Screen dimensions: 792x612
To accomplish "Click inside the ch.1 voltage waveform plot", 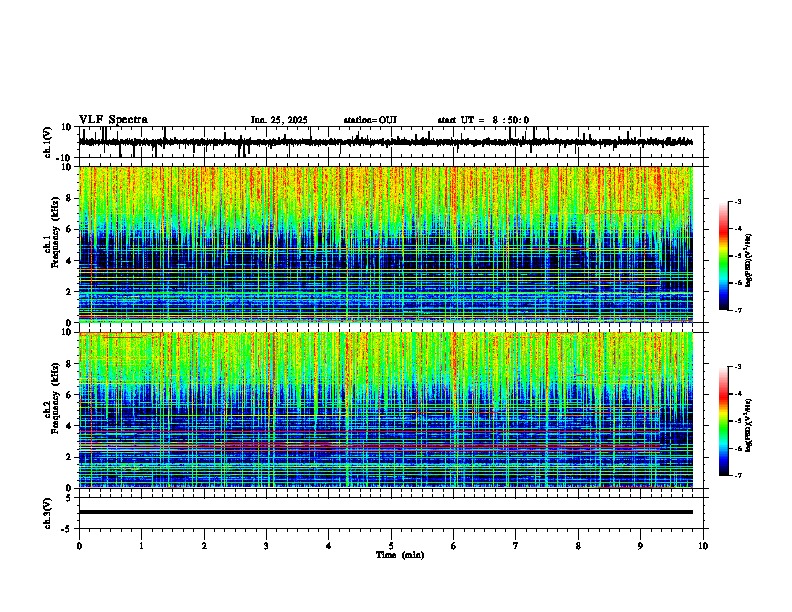I will point(393,142).
